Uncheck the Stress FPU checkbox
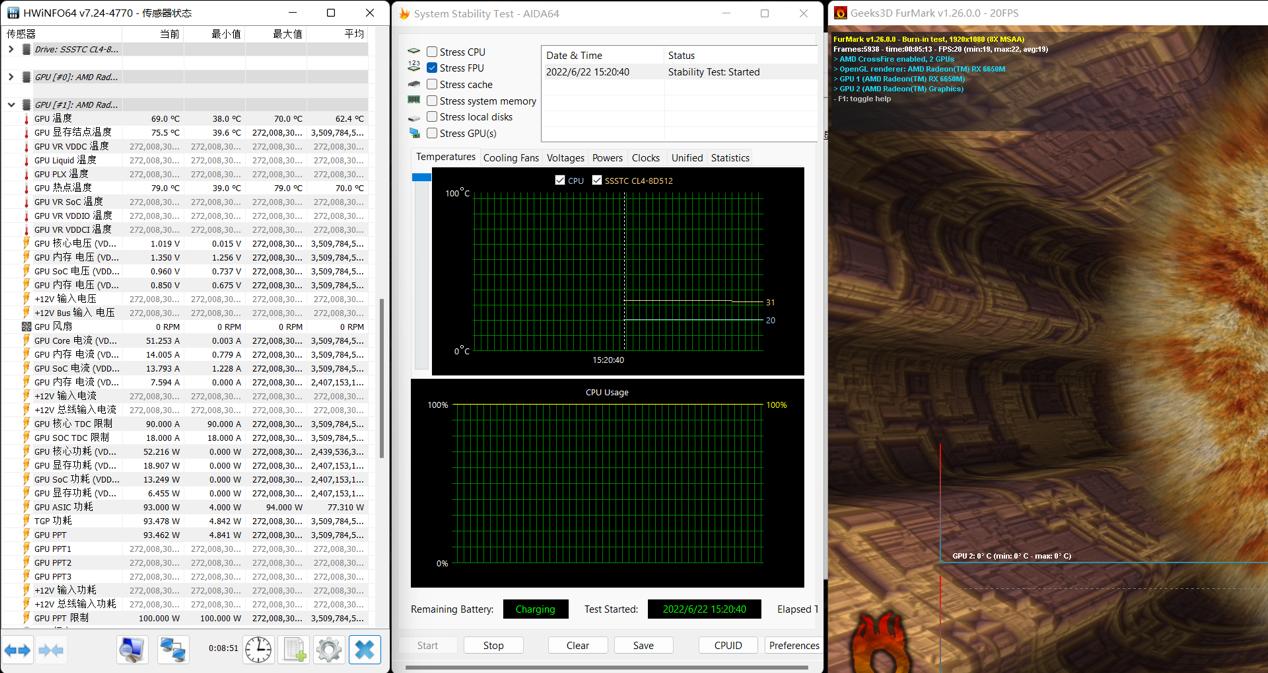 coord(432,68)
